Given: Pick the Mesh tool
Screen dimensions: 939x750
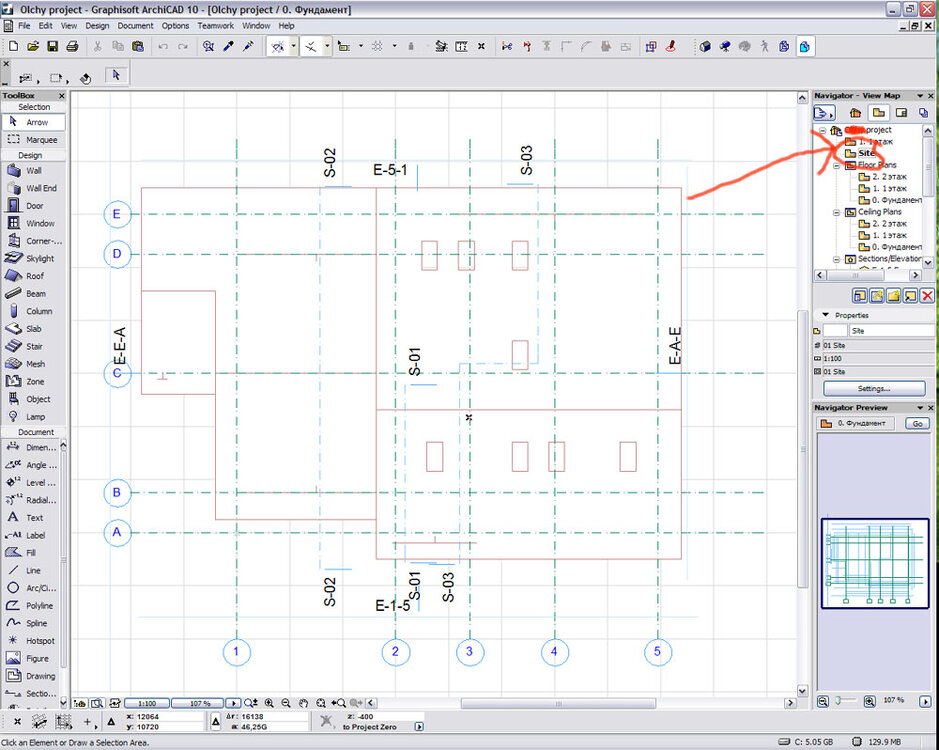Looking at the screenshot, I should 33,364.
